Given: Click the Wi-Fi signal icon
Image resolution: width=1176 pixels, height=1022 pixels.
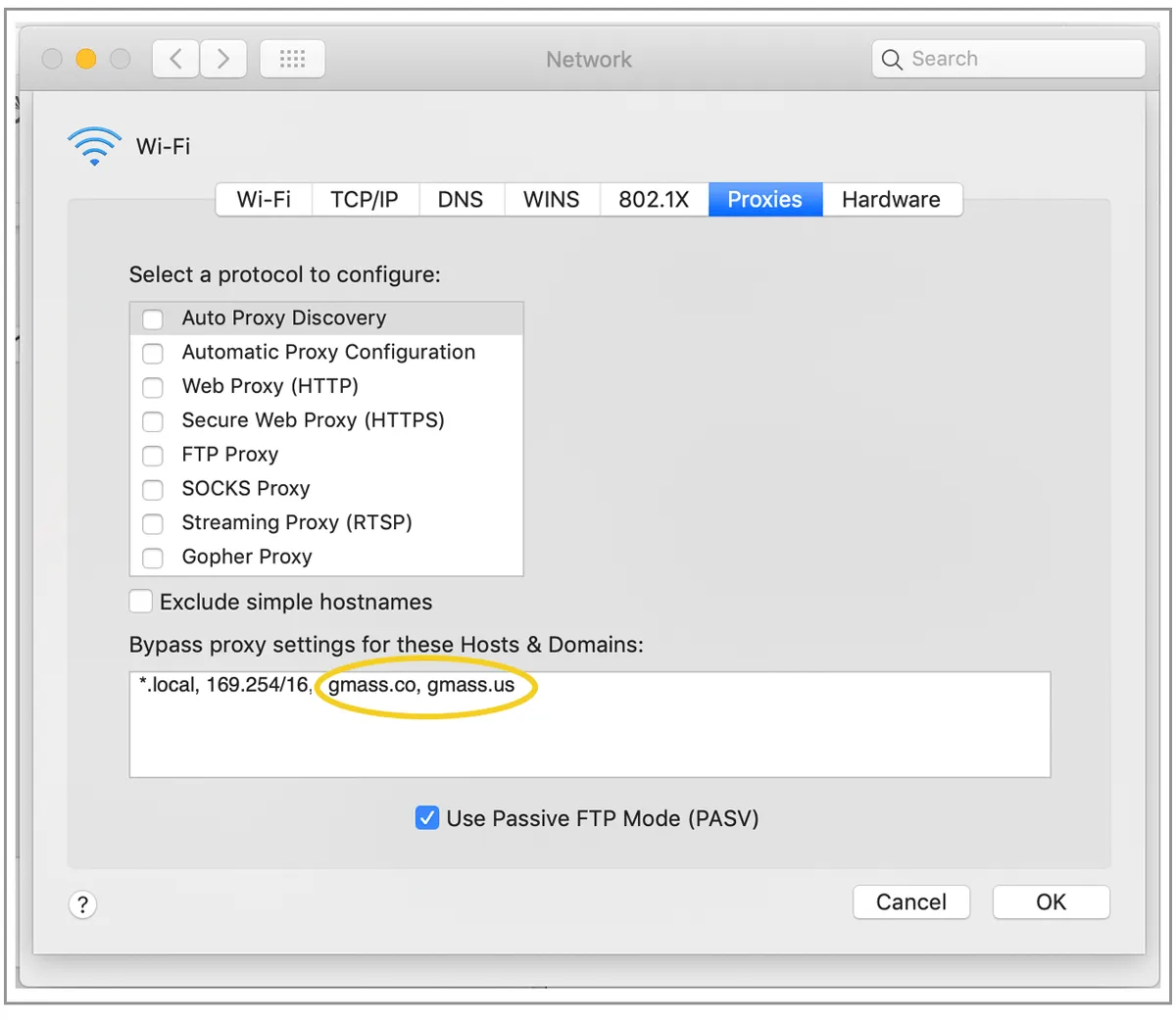Looking at the screenshot, I should (x=95, y=146).
